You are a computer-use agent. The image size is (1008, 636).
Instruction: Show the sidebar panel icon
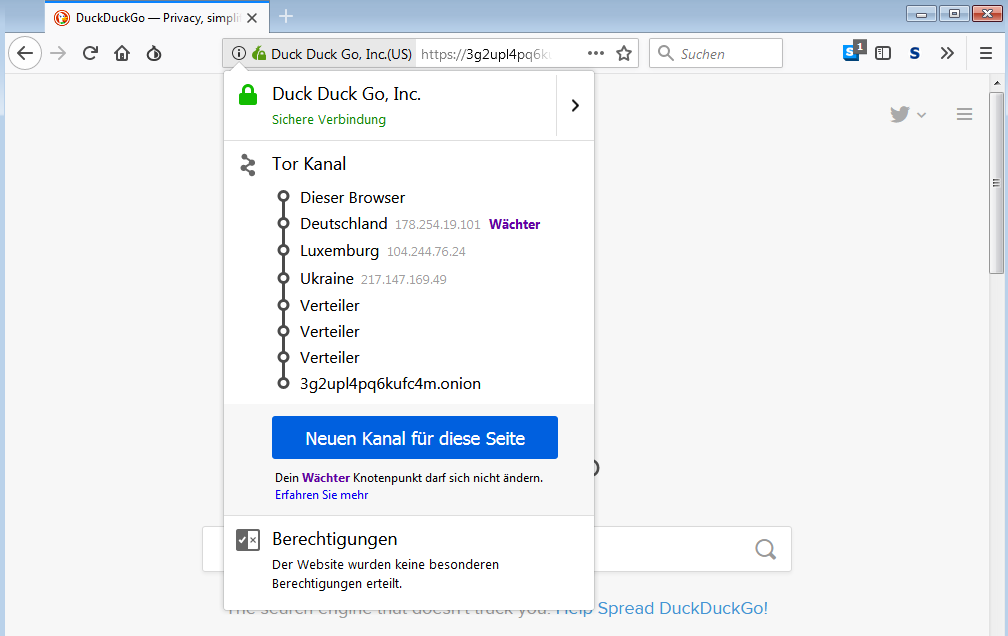(883, 53)
